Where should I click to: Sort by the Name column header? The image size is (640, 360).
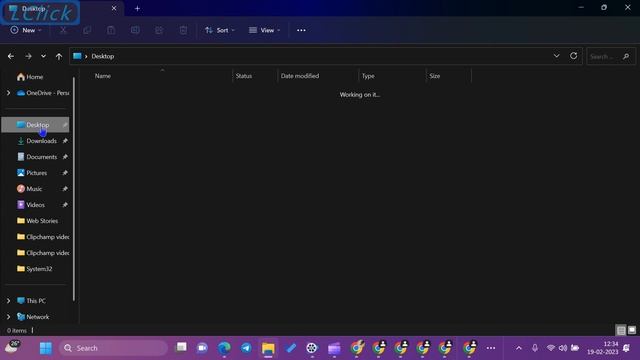coord(102,76)
